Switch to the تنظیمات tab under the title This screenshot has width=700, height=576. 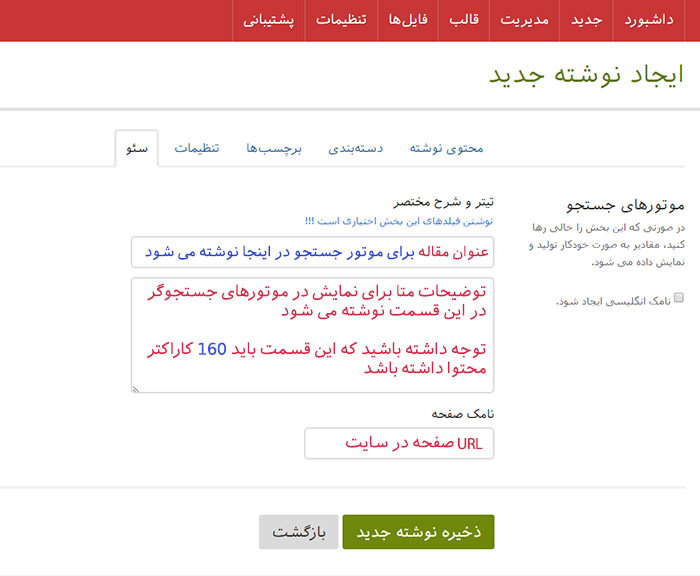(197, 148)
